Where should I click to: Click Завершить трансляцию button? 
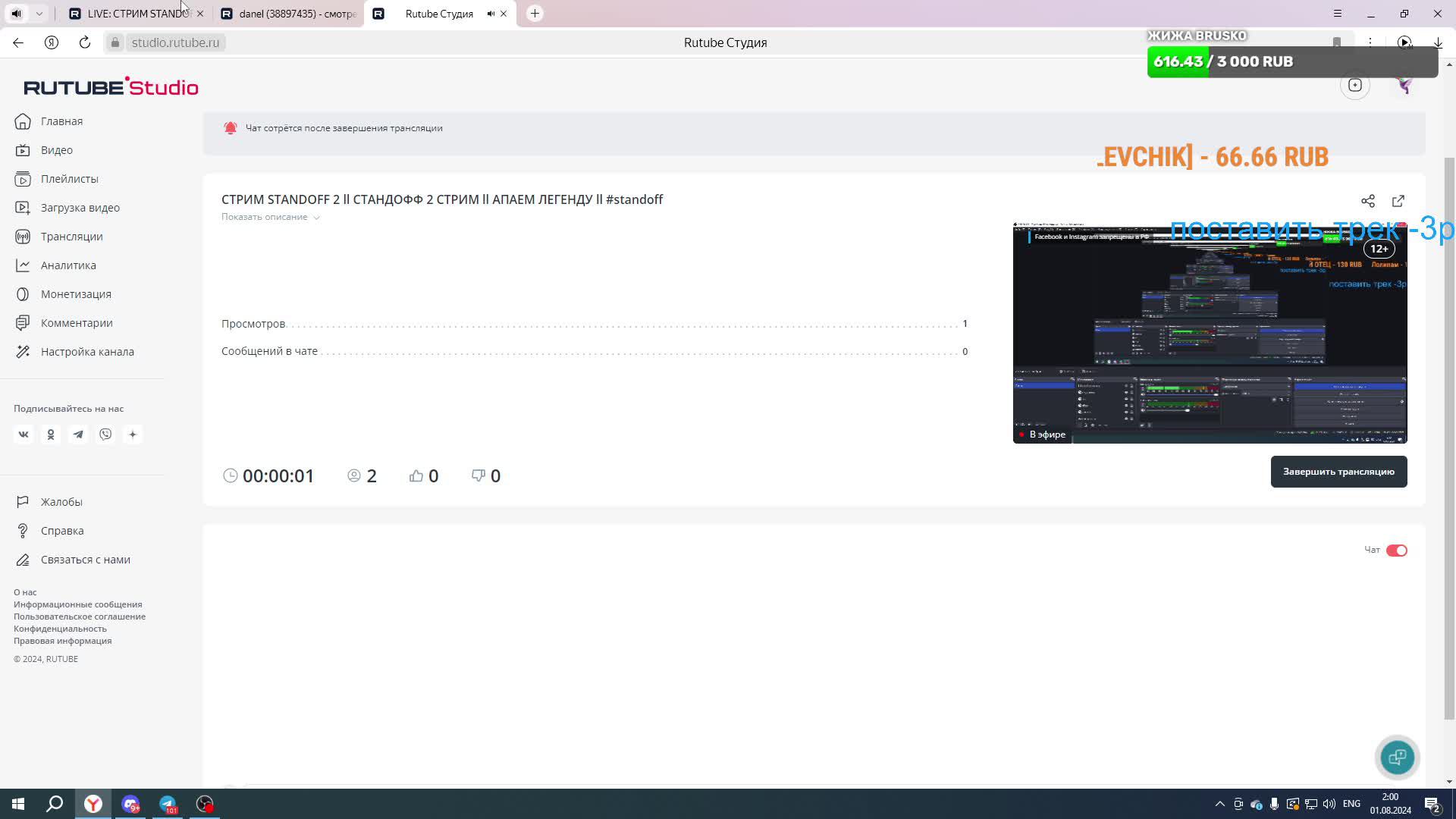1339,472
